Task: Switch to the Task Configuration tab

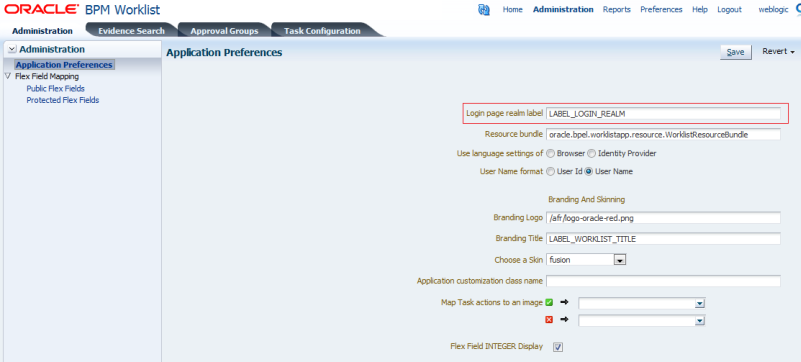Action: click(x=322, y=31)
